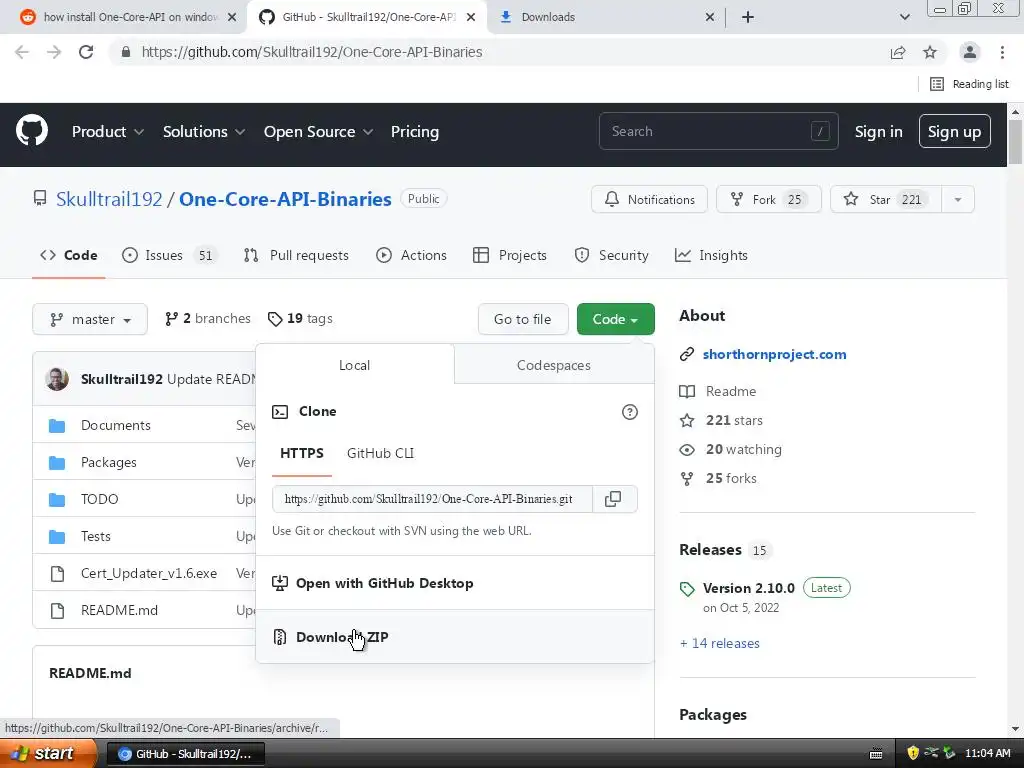The width and height of the screenshot is (1024, 768).
Task: Star the repository
Action: [886, 199]
